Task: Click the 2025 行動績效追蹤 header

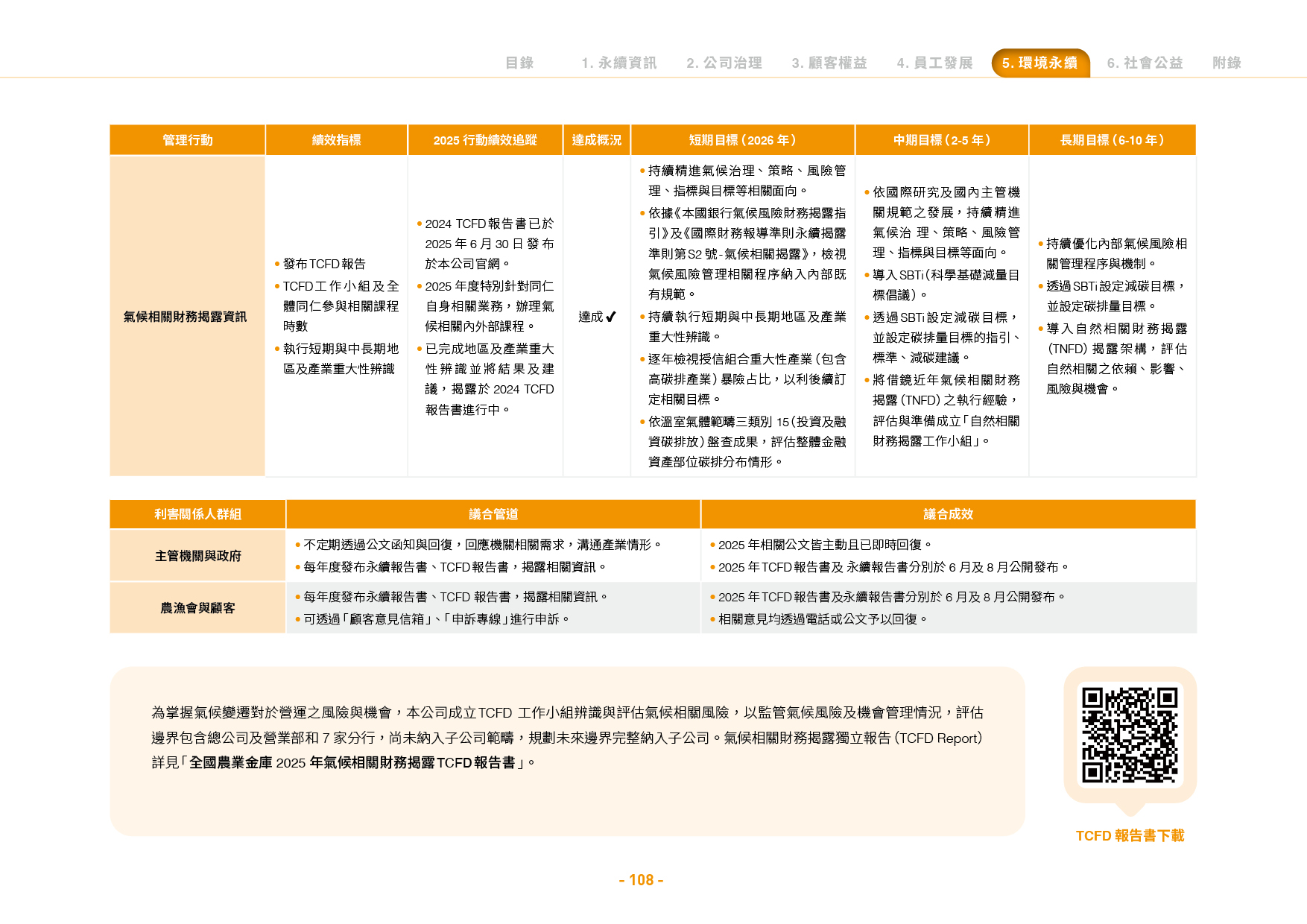Action: (x=485, y=140)
